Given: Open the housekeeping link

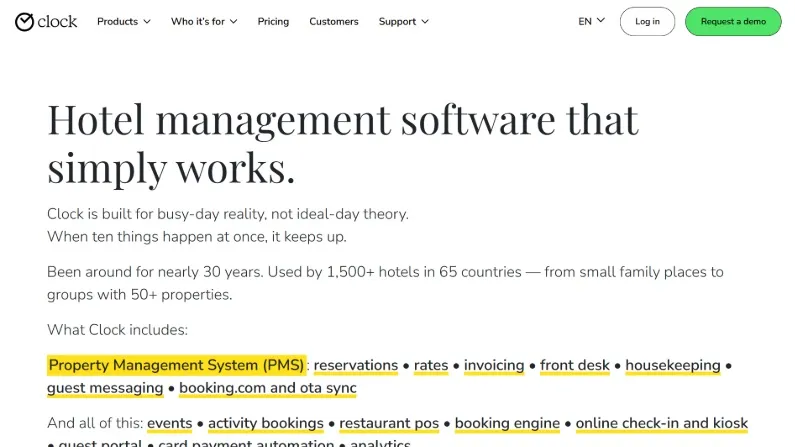Looking at the screenshot, I should (672, 365).
